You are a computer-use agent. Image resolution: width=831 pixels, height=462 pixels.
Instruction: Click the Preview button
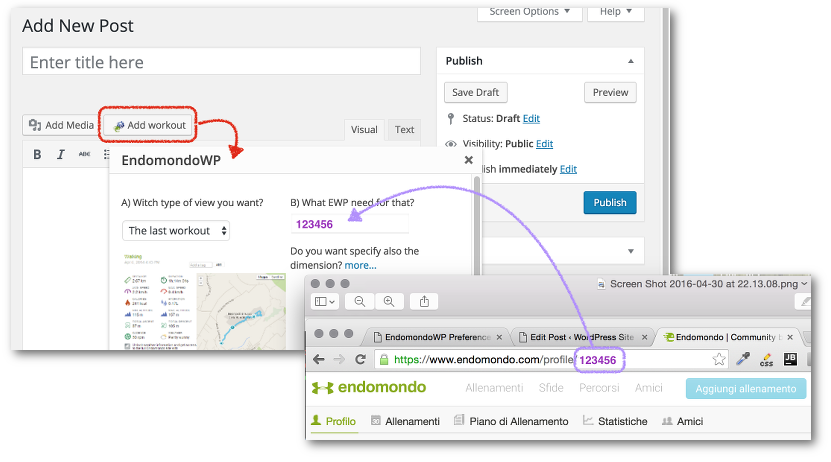click(x=611, y=92)
